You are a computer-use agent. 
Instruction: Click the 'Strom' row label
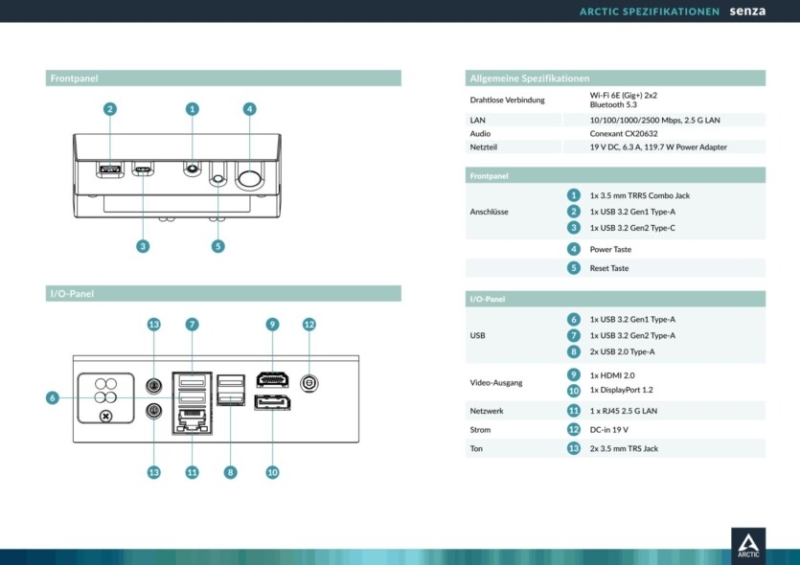click(480, 430)
